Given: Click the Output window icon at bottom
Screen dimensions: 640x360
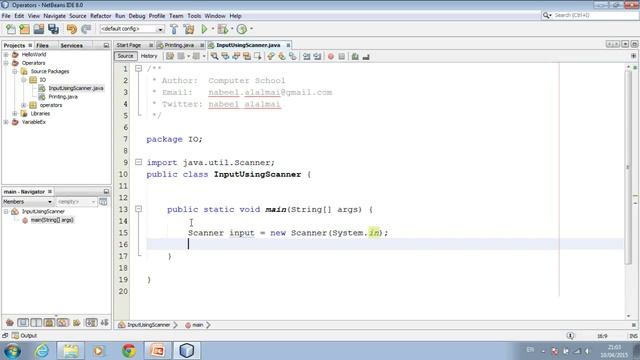Looking at the screenshot, I should [16, 336].
